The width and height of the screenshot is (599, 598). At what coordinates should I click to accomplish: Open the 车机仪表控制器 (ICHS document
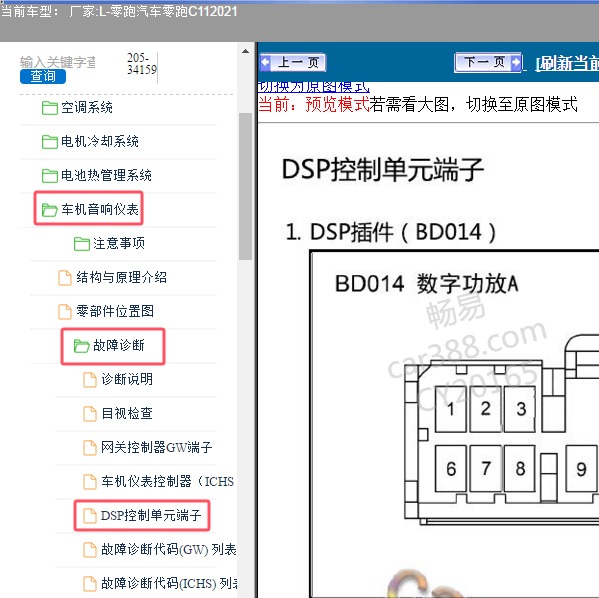click(168, 481)
